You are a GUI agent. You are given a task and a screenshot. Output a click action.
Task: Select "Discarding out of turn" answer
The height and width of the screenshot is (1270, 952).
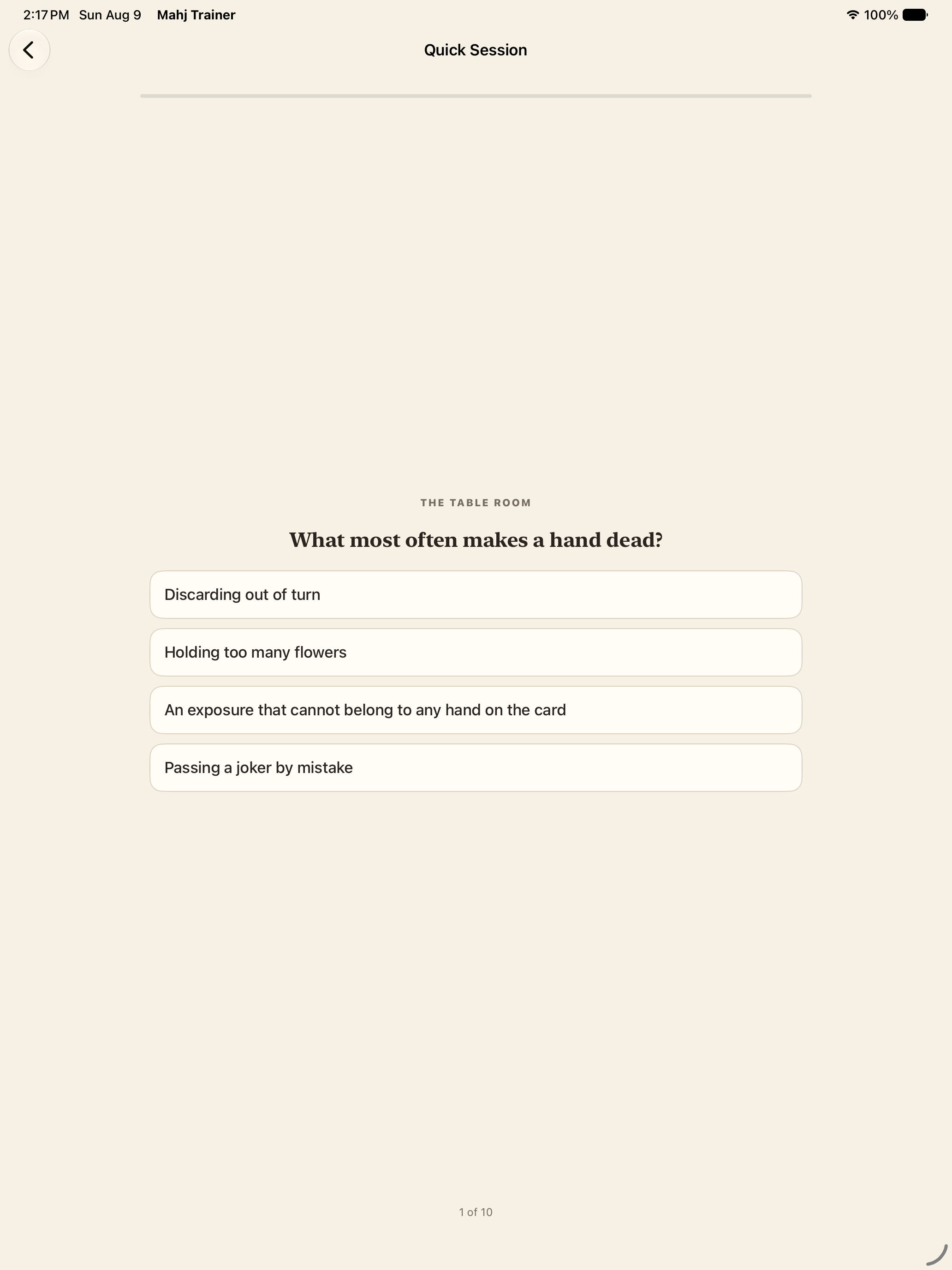tap(476, 594)
